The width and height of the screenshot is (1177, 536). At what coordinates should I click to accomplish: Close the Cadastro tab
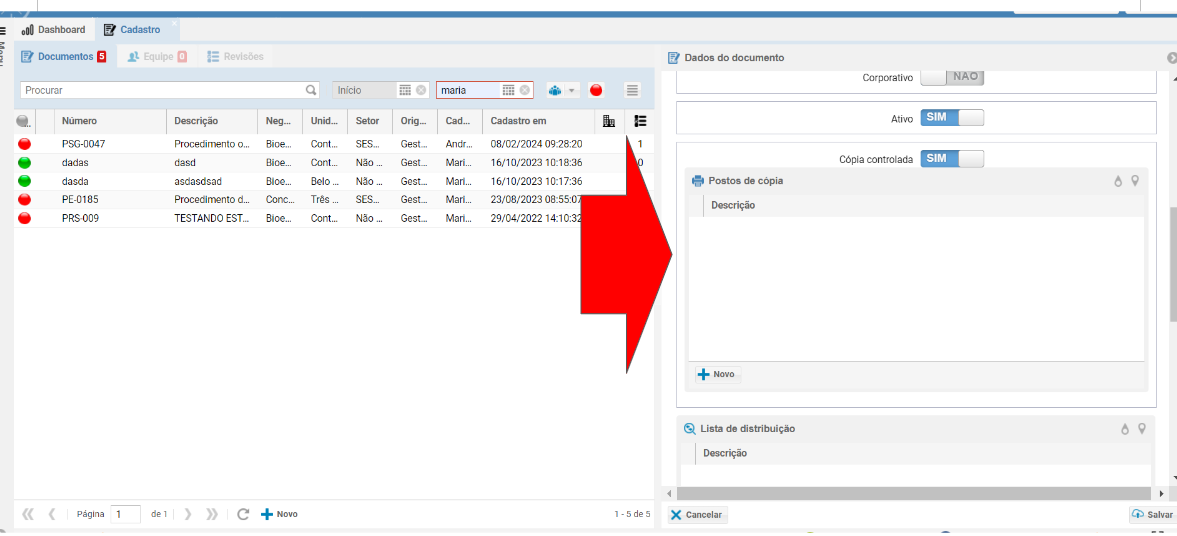tap(174, 24)
